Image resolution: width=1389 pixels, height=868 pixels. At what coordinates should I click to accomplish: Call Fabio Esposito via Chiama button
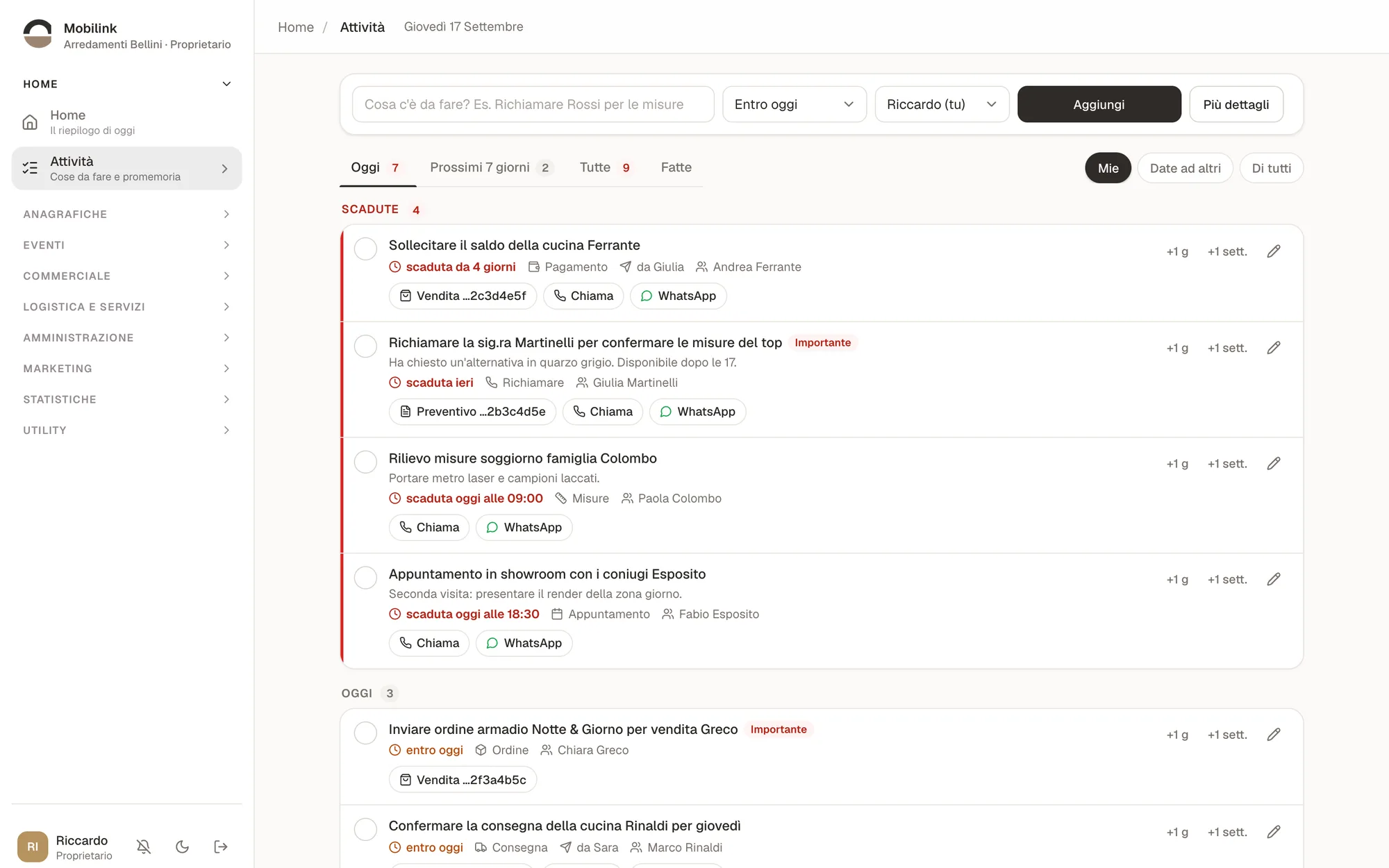429,643
